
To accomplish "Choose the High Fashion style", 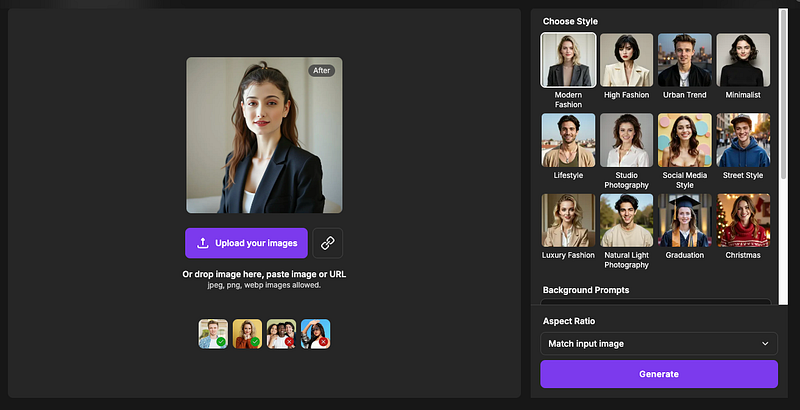I will click(626, 60).
